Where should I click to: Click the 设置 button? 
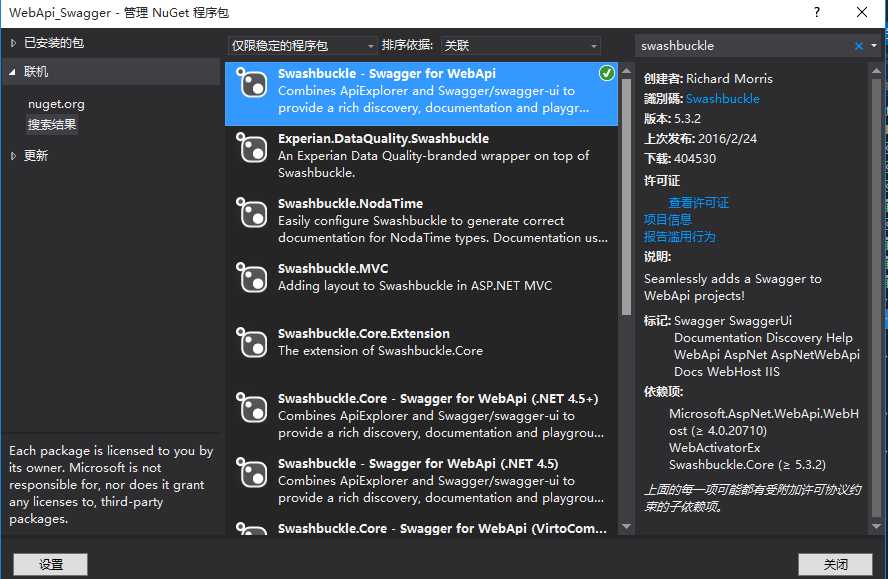tap(50, 564)
